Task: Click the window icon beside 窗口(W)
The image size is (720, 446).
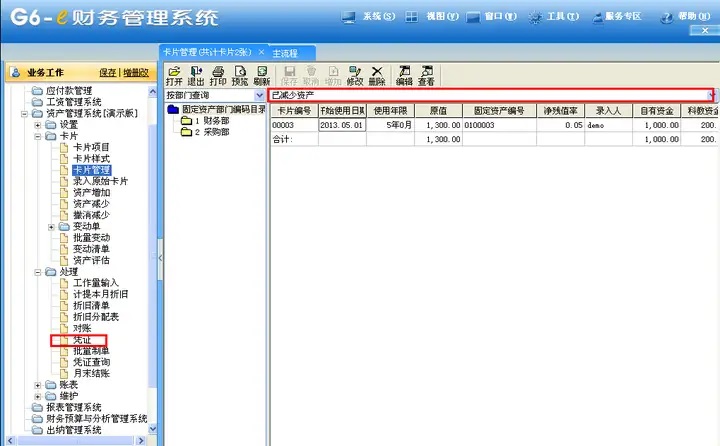Action: [x=472, y=17]
